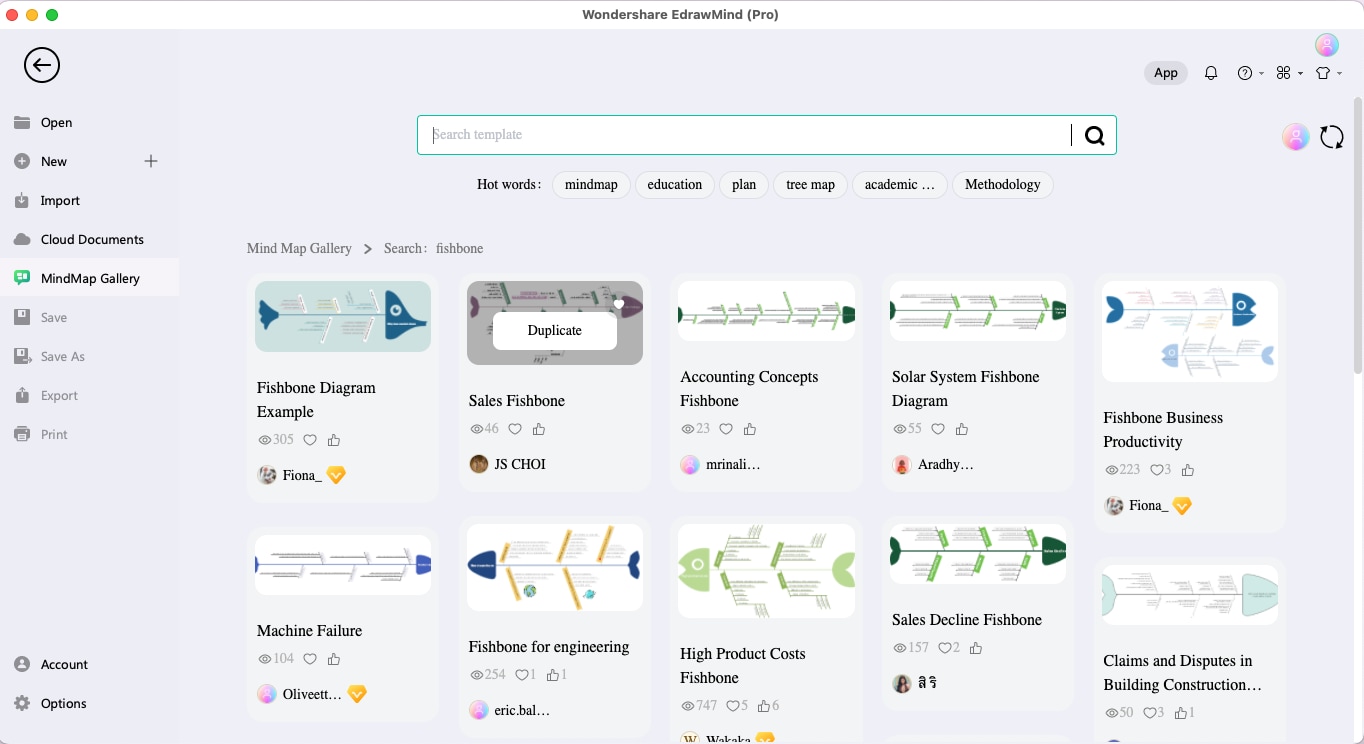
Task: Thumbs-up the Machine Failure template
Action: pos(334,659)
